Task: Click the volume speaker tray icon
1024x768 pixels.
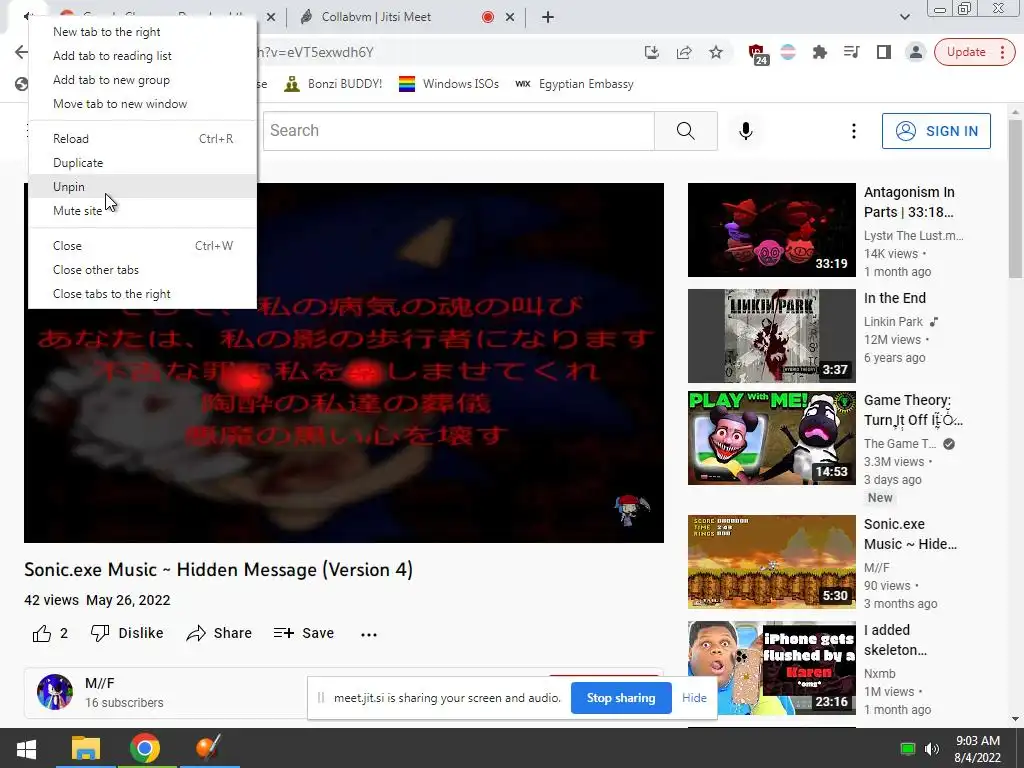Action: [x=932, y=749]
